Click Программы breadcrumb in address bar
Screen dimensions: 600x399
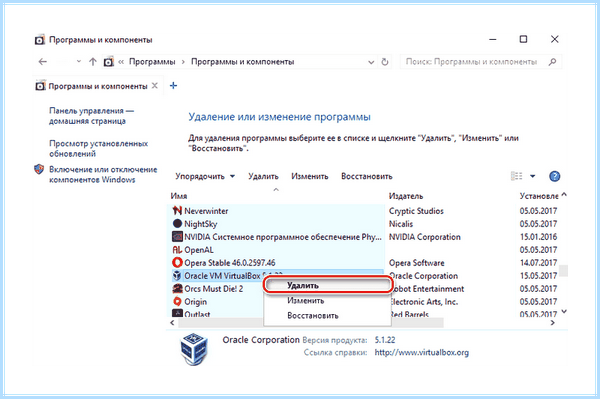[152, 62]
